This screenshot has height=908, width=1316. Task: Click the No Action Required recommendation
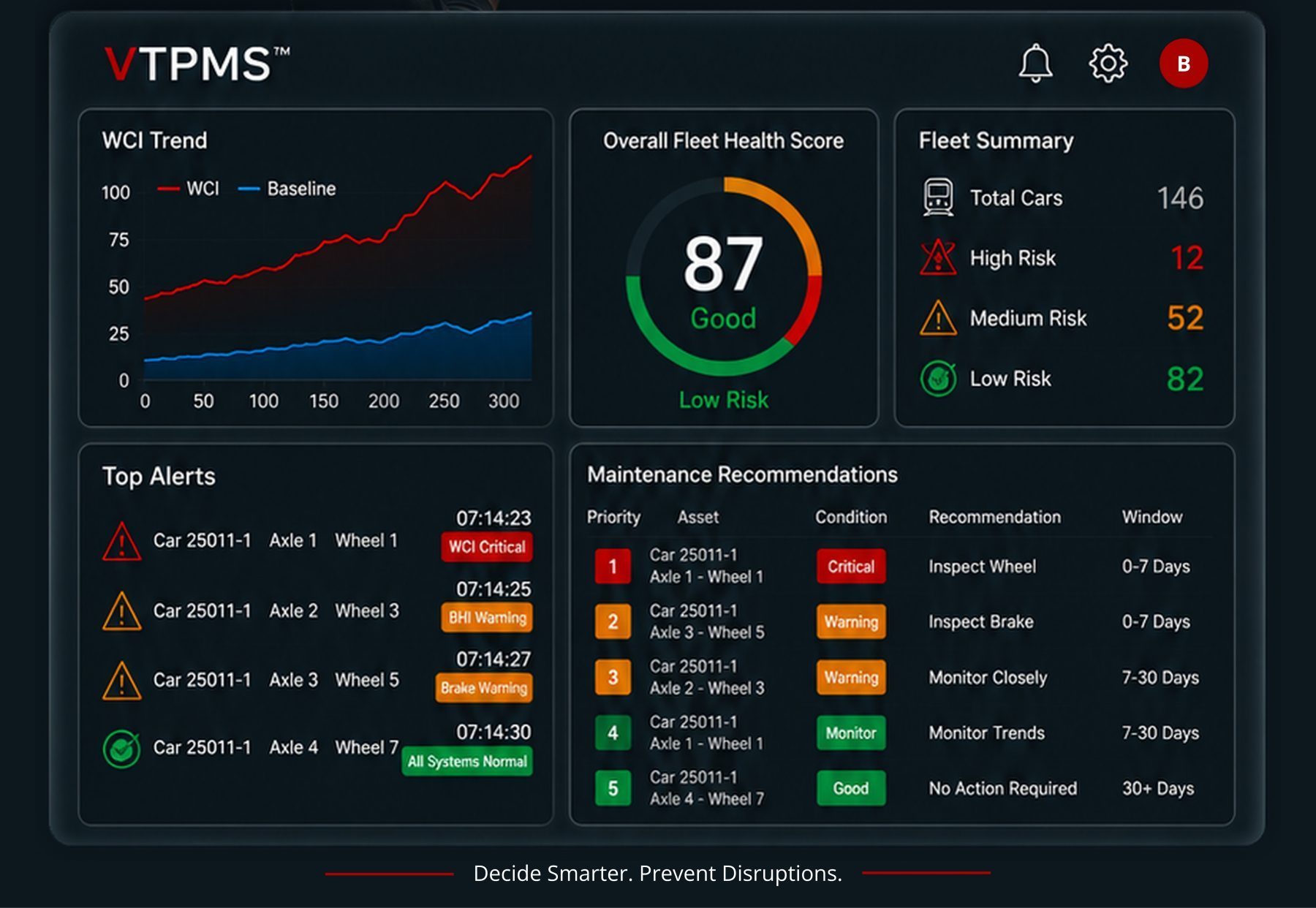(x=1003, y=788)
